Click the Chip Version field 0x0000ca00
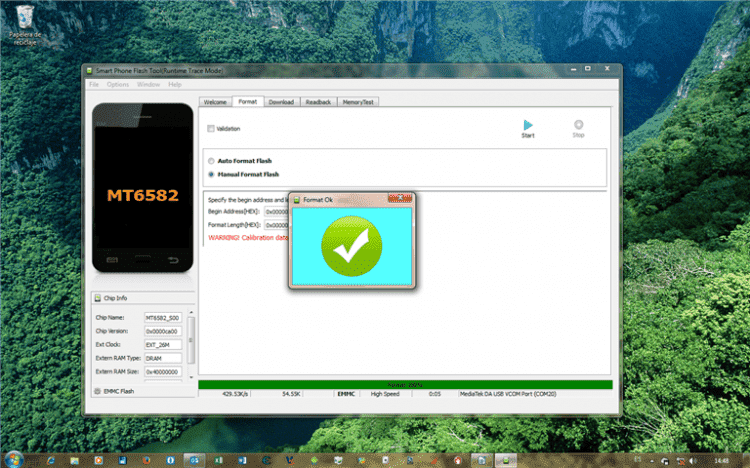Viewport: 750px width, 468px height. 163,331
